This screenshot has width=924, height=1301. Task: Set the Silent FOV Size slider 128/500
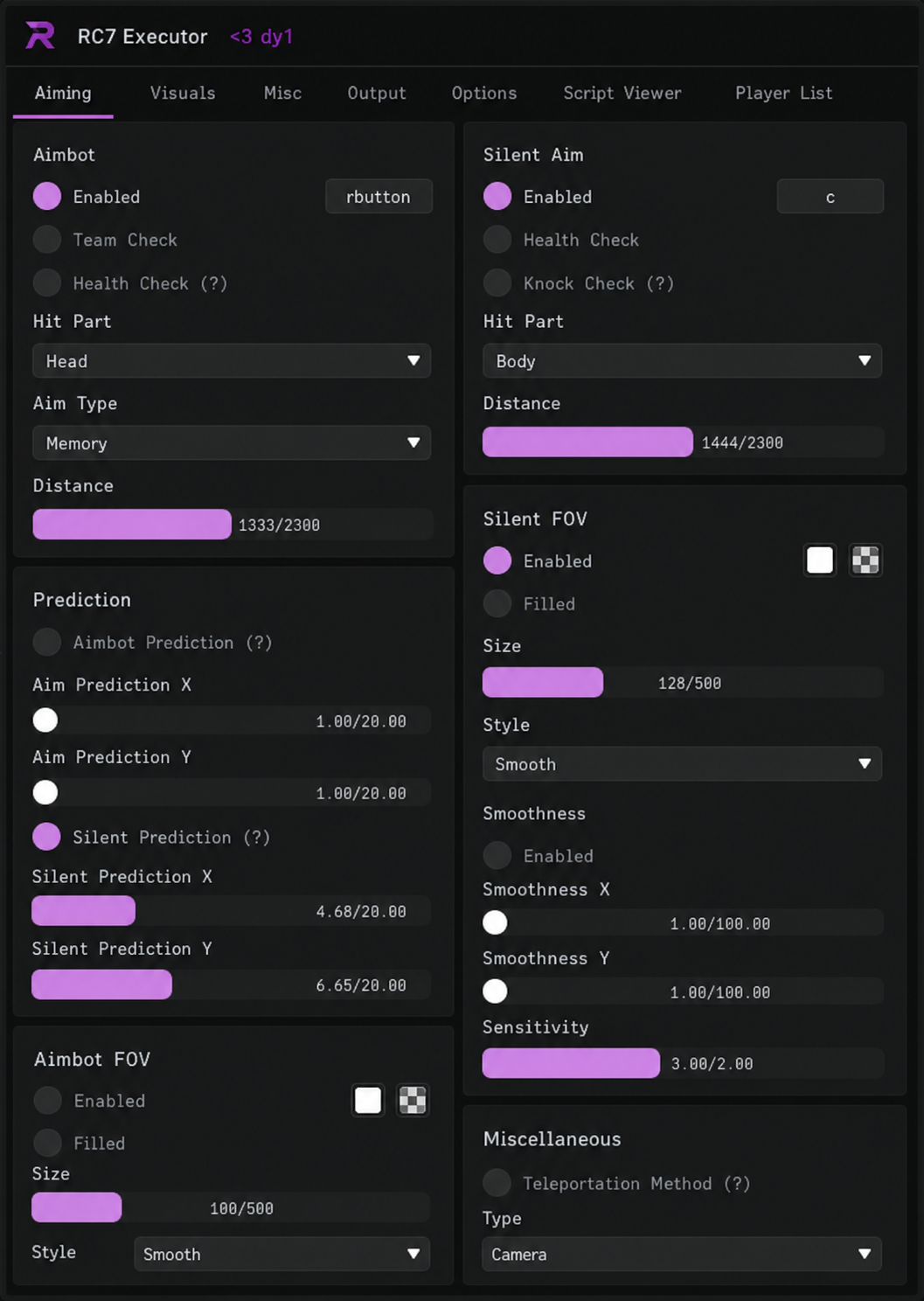click(x=683, y=683)
